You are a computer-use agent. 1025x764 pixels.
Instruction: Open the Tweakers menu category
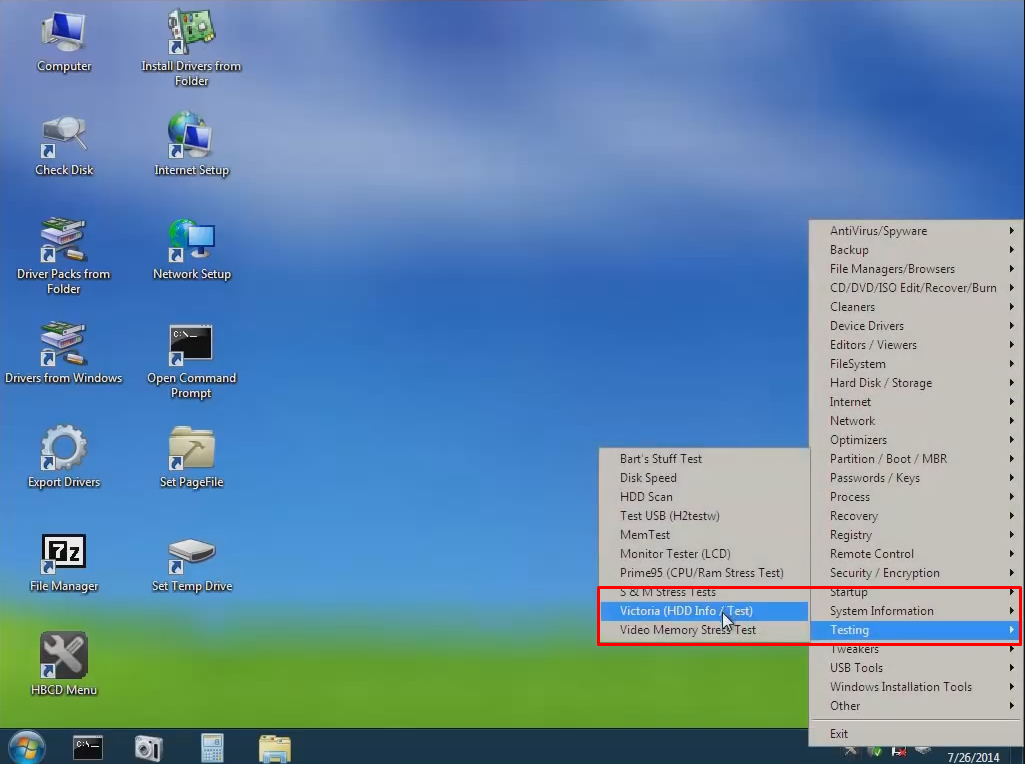click(x=915, y=648)
